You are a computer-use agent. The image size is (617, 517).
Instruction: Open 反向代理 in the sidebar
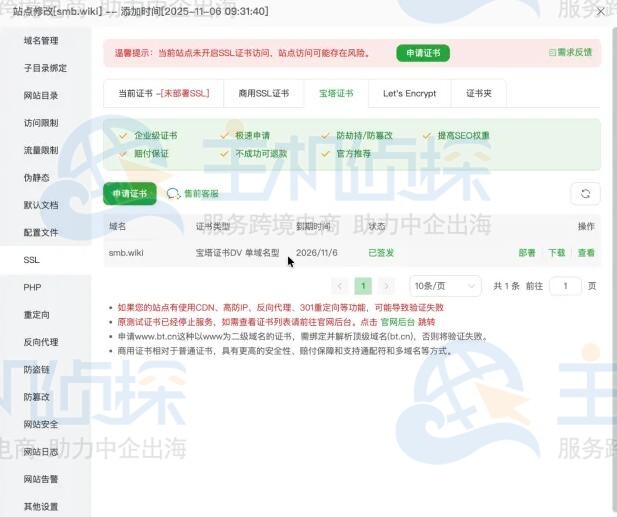[41, 342]
